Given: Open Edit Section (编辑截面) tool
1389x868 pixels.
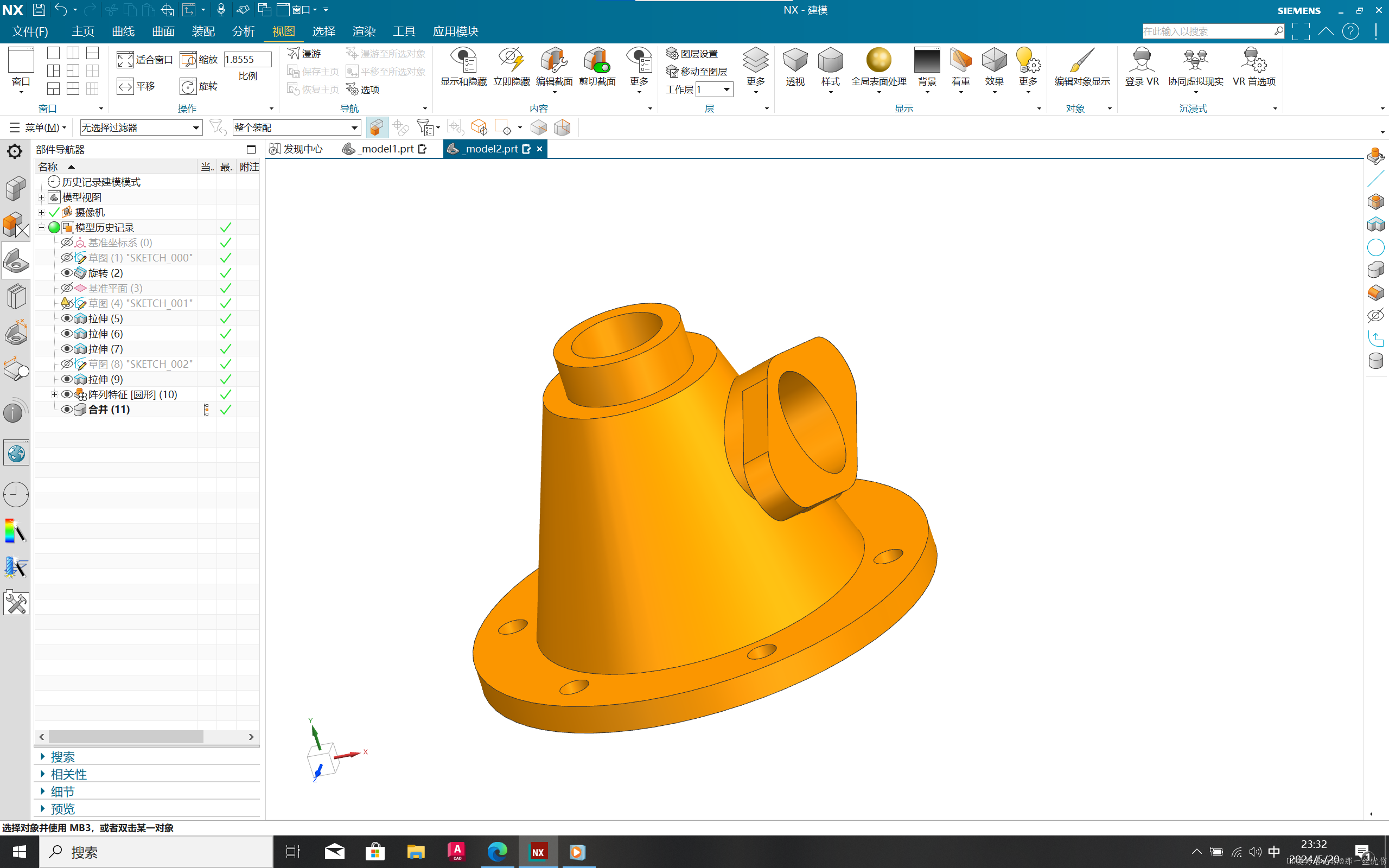Looking at the screenshot, I should 554,67.
